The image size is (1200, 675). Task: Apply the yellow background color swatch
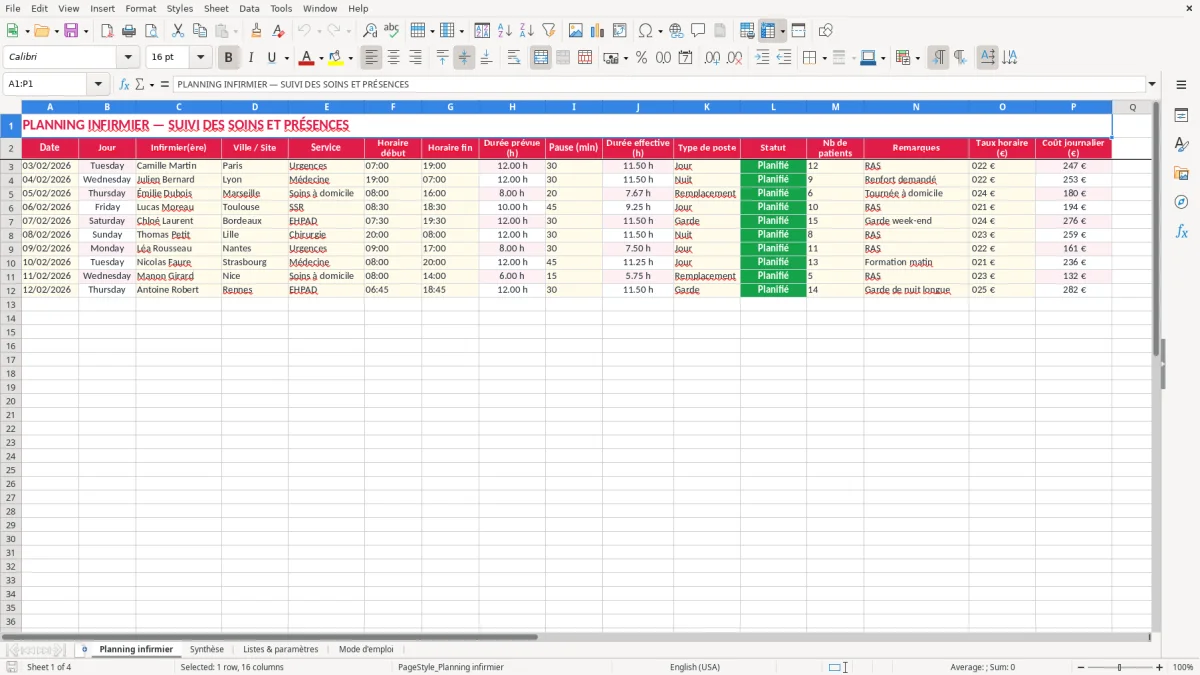pos(336,58)
